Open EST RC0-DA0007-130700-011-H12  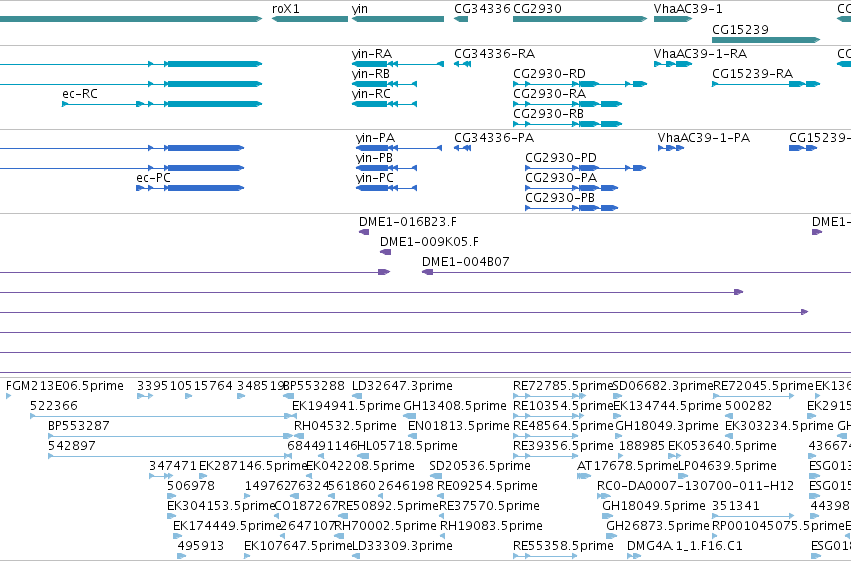604,496
